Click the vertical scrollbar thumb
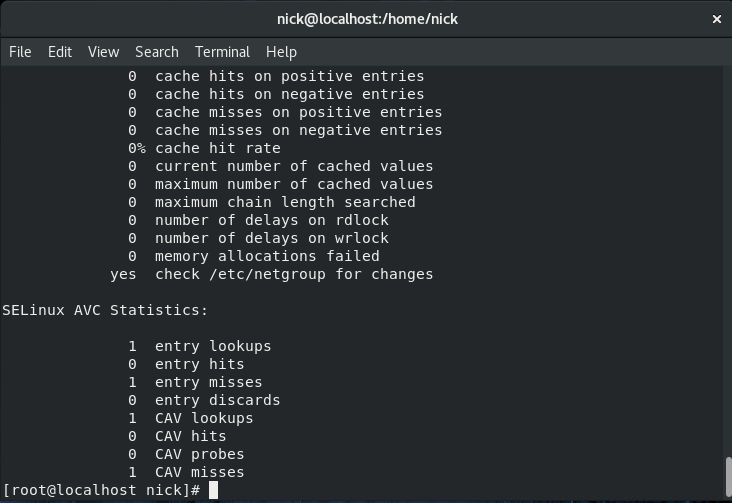Screen dimensions: 732x503 728,477
